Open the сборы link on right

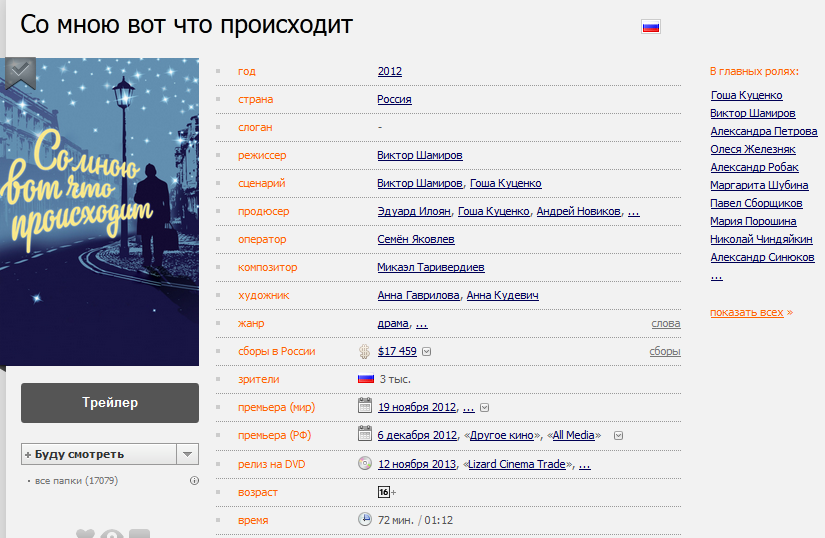pos(665,351)
